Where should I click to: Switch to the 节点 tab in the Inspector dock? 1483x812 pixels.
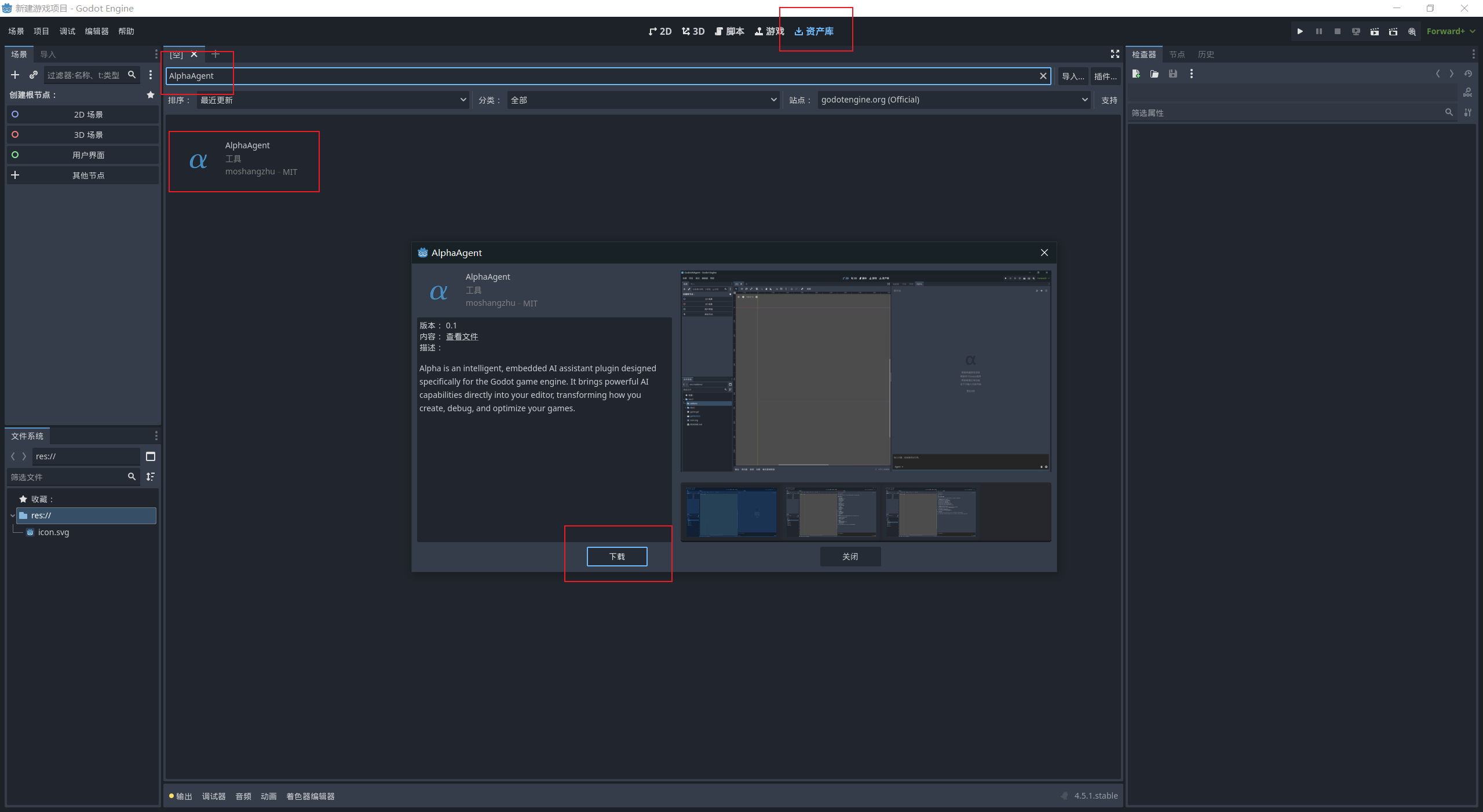pos(1177,54)
